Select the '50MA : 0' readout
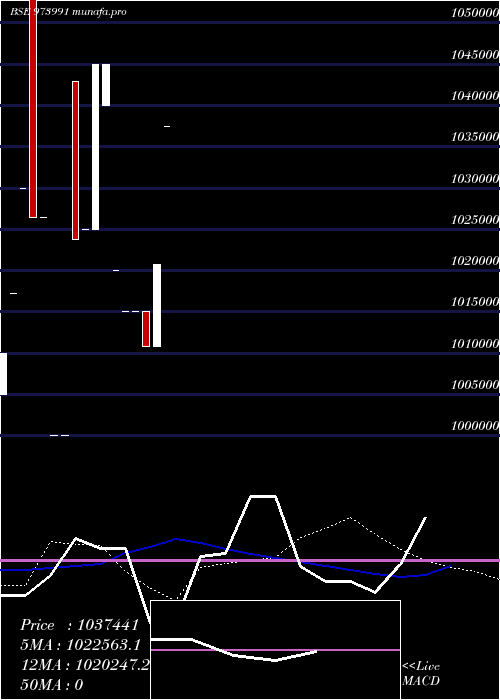This screenshot has height=700, width=500. pyautogui.click(x=52, y=685)
